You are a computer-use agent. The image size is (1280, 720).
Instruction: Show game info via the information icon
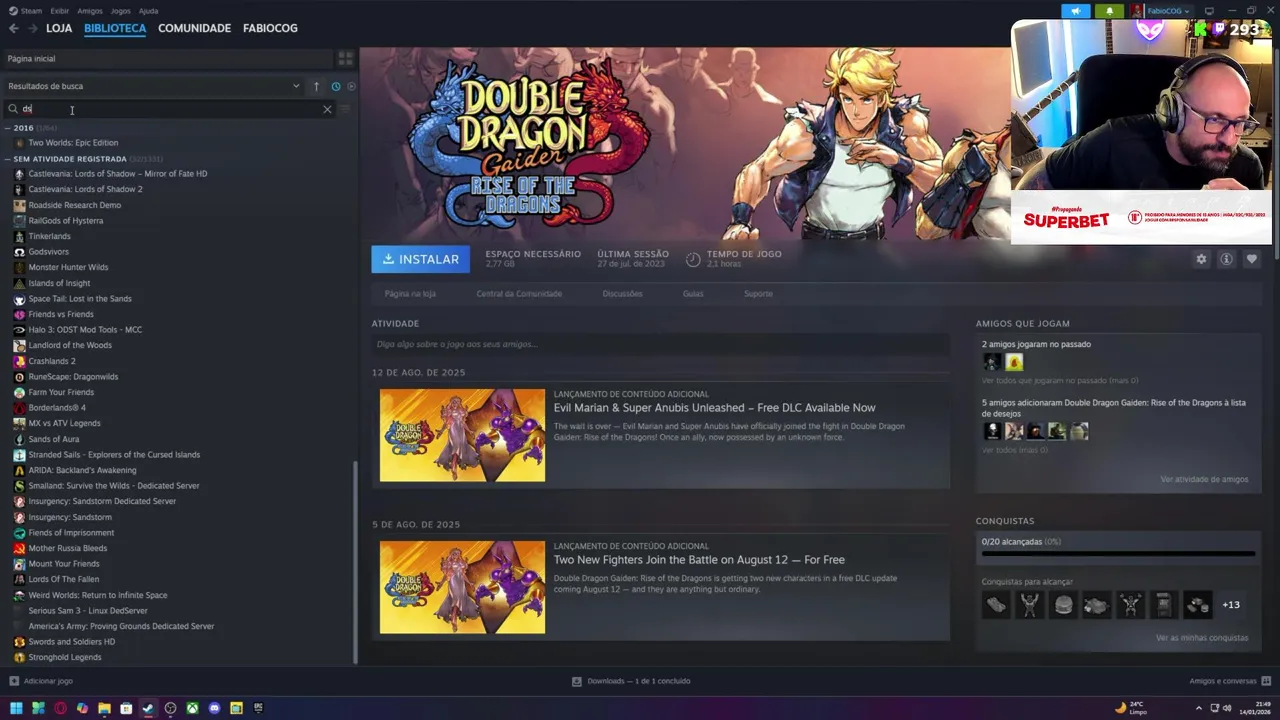(1226, 259)
